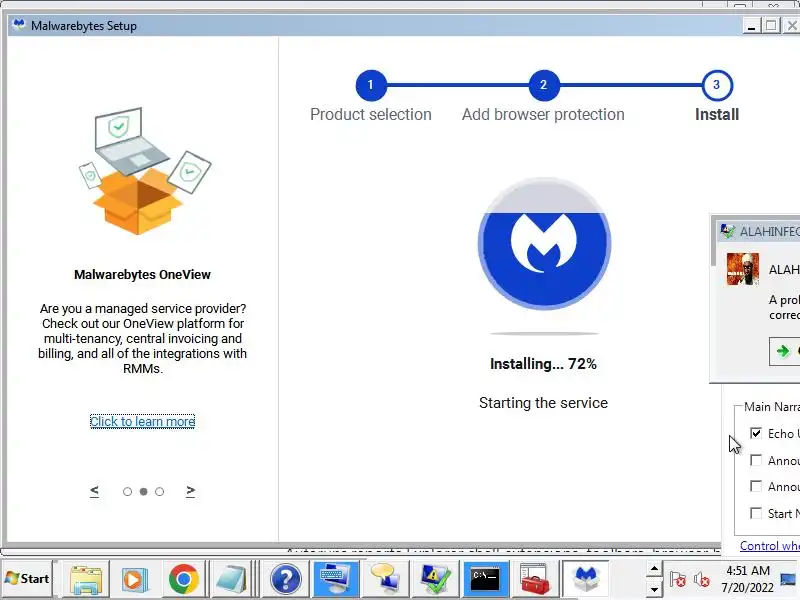Click the taskbar scroll up arrow
The image size is (800, 600).
pos(654,569)
